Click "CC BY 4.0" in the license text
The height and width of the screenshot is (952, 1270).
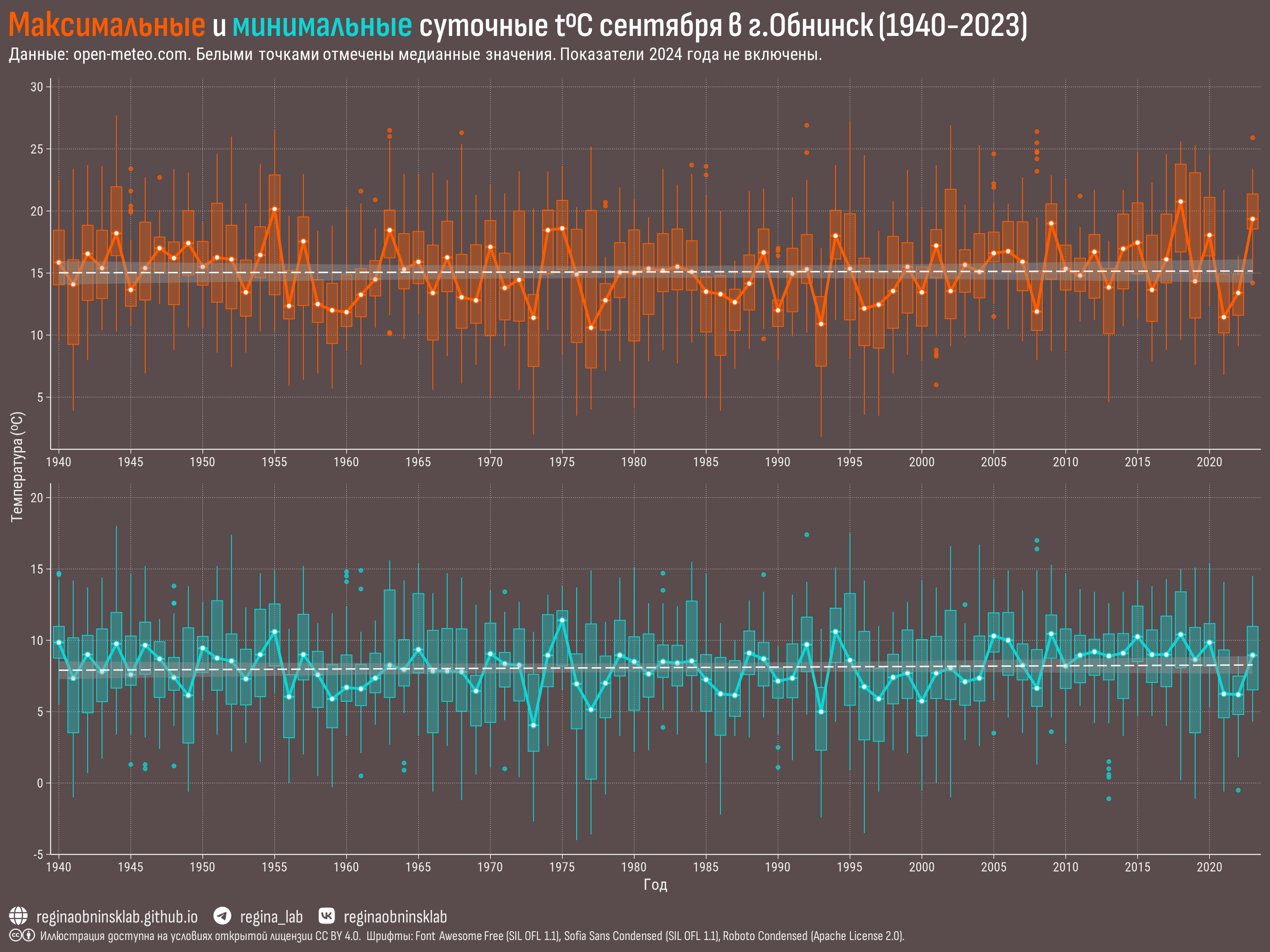[337, 936]
